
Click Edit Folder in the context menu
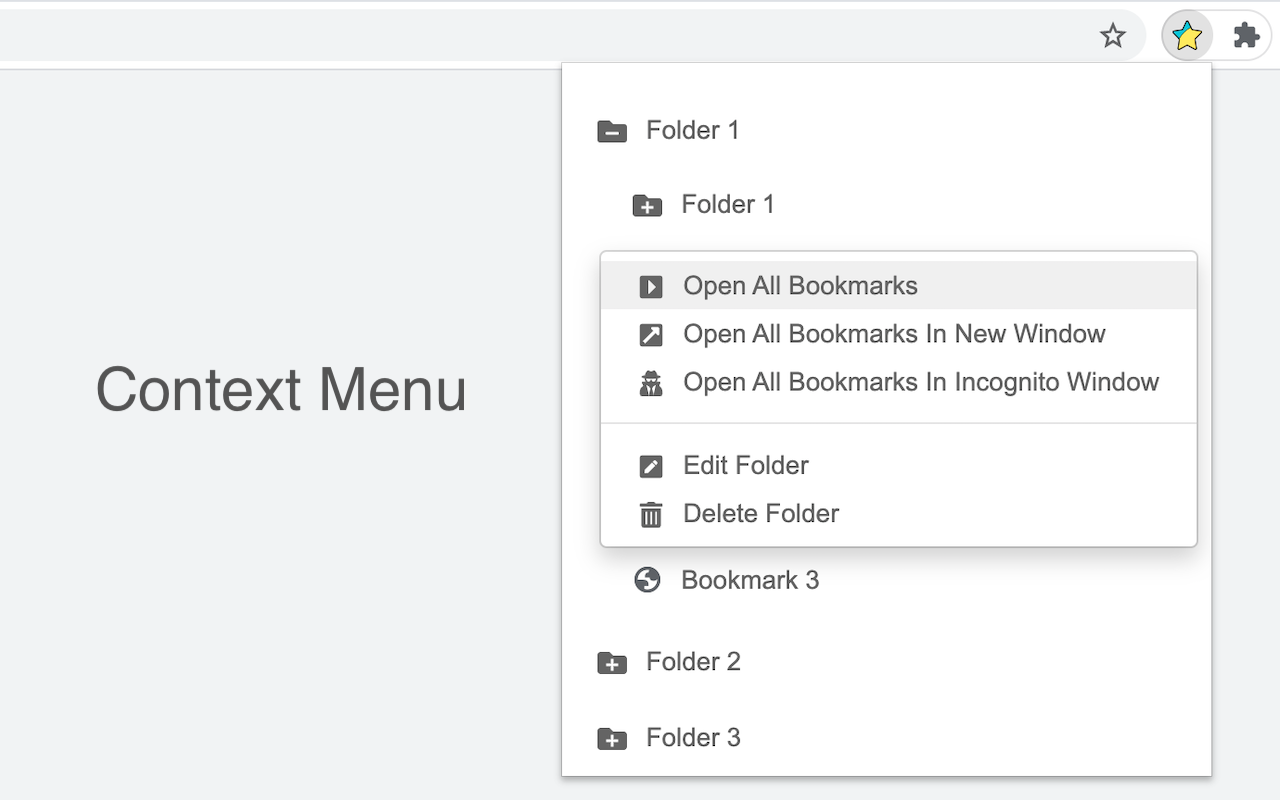pyautogui.click(x=745, y=466)
